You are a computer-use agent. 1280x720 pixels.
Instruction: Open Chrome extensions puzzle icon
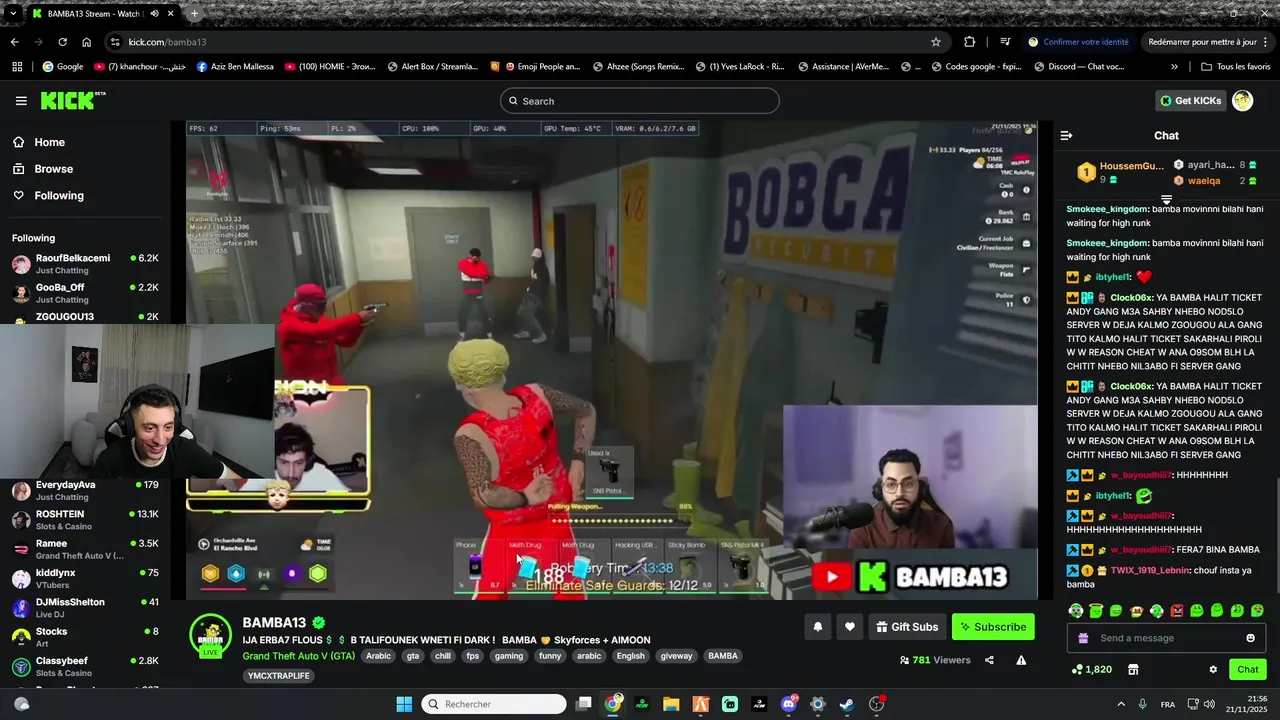(969, 42)
